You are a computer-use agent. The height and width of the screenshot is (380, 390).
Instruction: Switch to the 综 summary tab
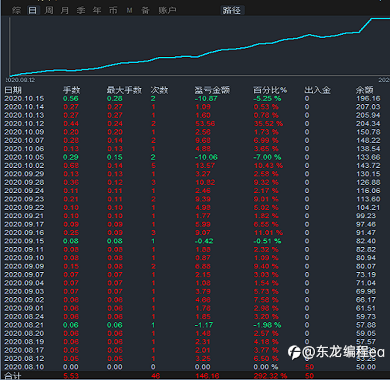16,11
